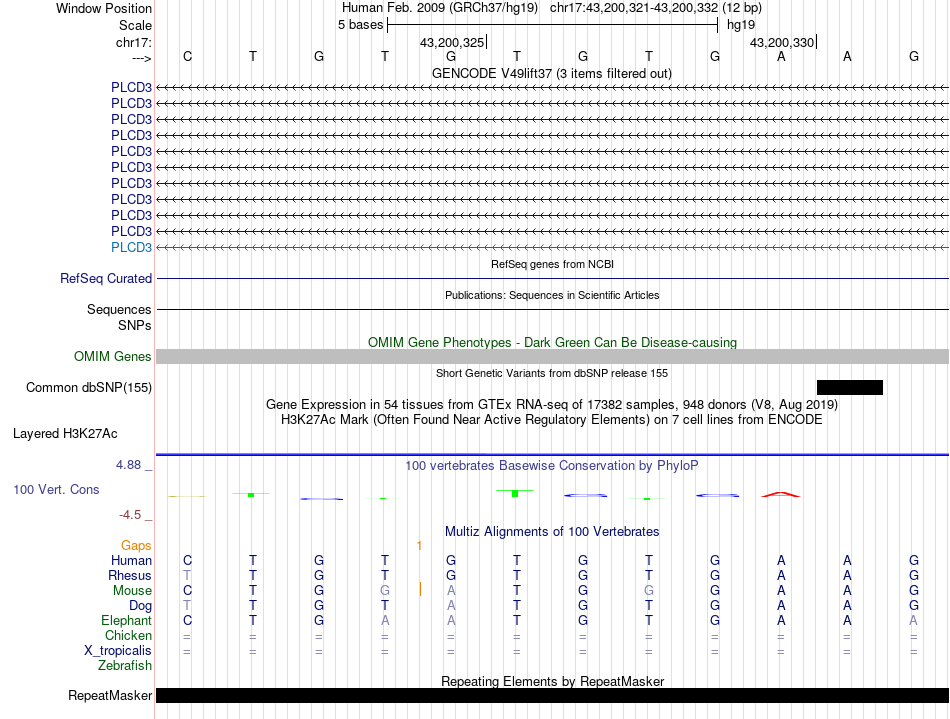Click the Gene Expression in 54 tissues GTEx title
Screen dimensions: 950x719
(552, 404)
